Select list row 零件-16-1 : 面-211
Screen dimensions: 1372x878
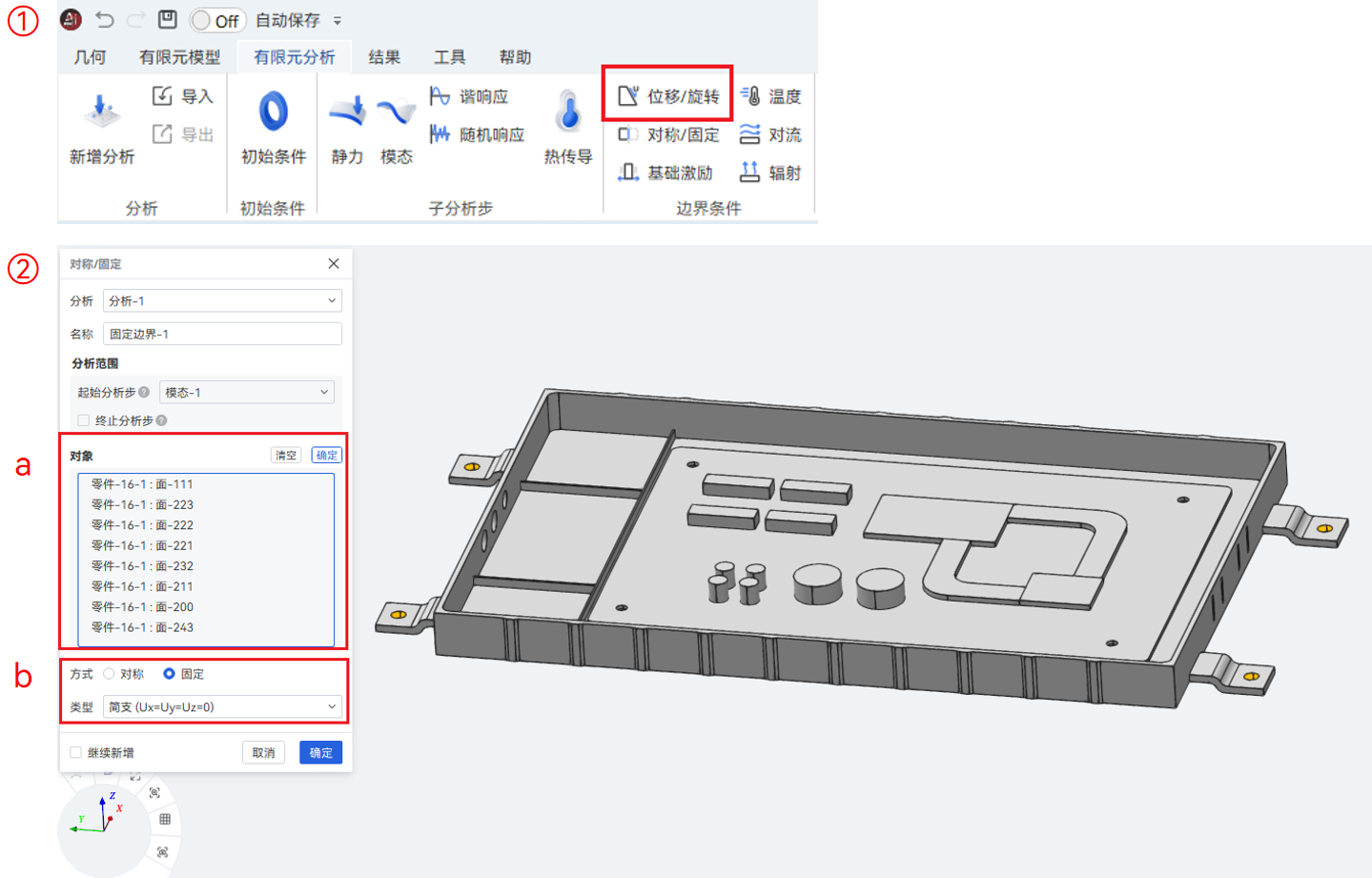pos(206,586)
